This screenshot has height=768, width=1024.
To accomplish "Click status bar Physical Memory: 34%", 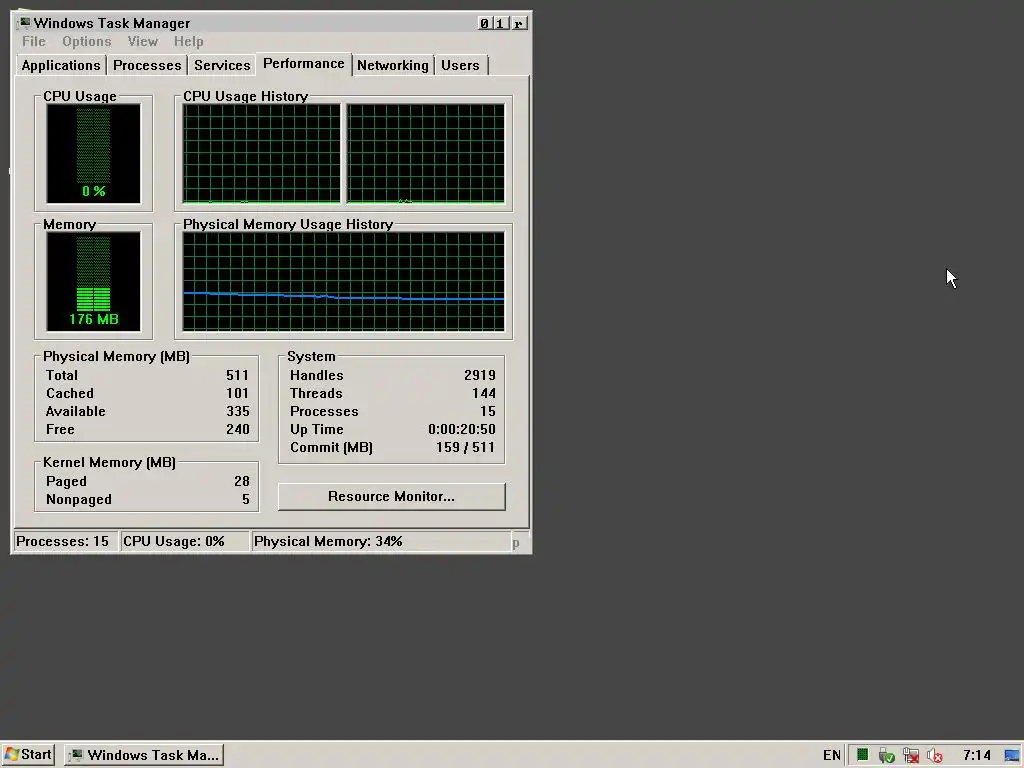I will coord(381,541).
